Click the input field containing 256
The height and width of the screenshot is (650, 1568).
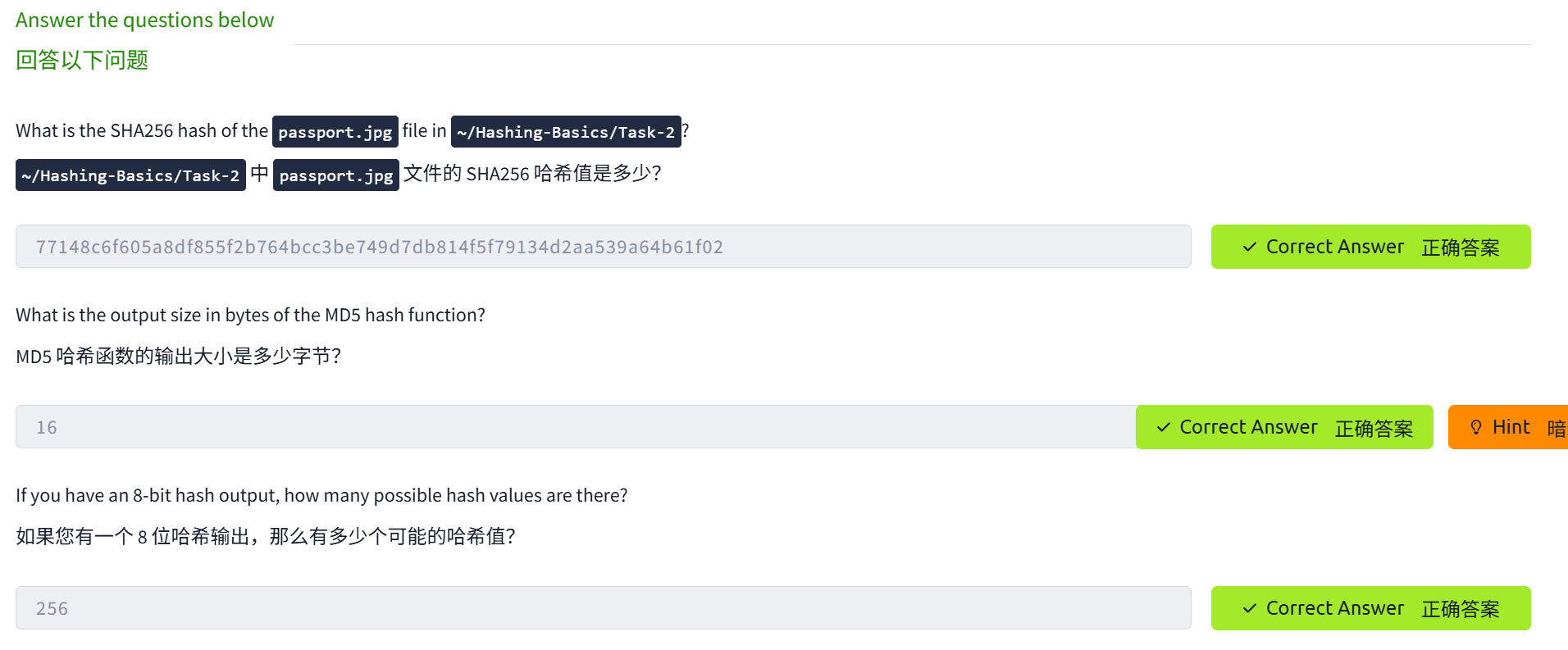click(x=603, y=608)
